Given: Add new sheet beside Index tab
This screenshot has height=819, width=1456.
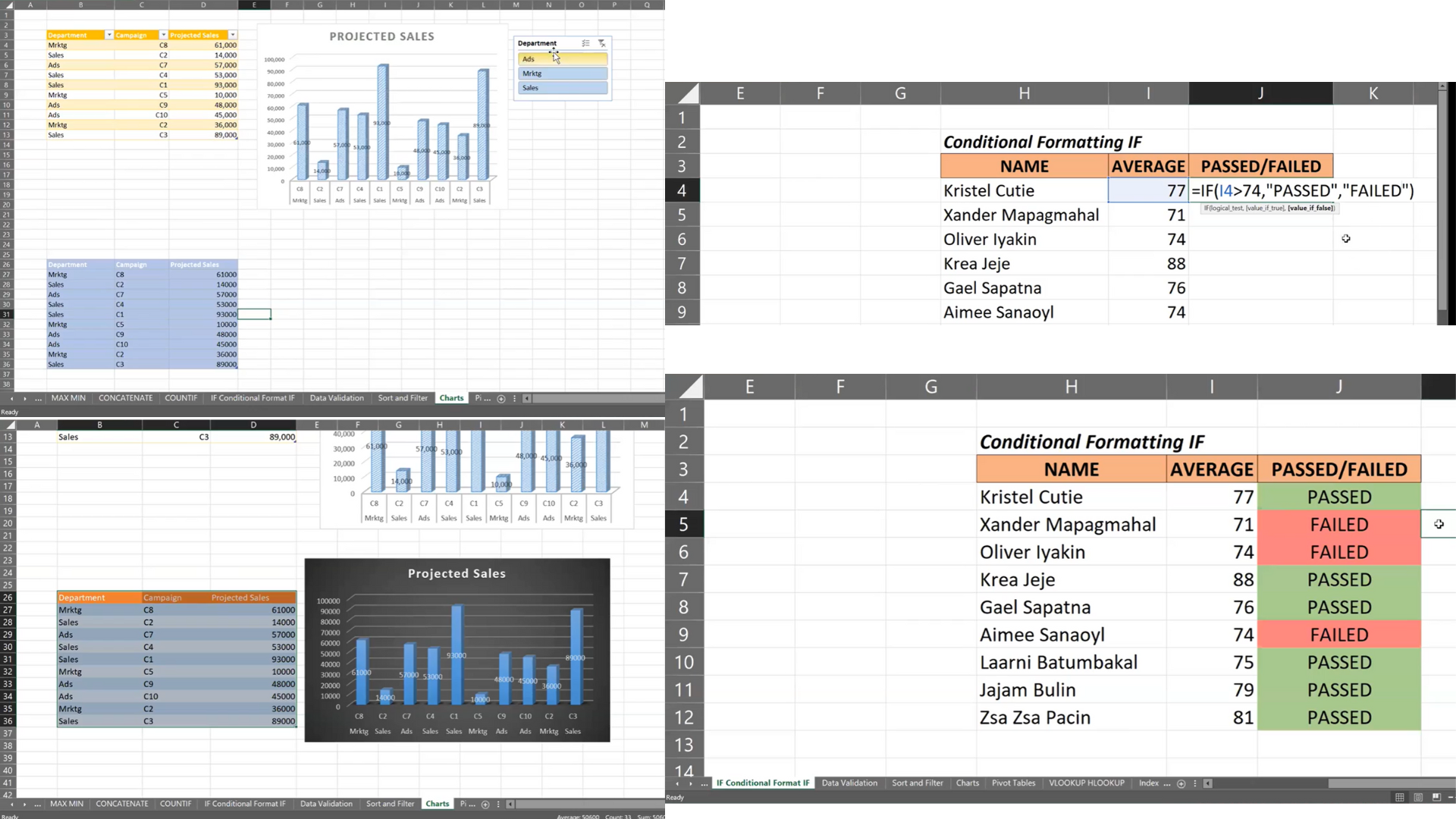Looking at the screenshot, I should pos(1181,783).
